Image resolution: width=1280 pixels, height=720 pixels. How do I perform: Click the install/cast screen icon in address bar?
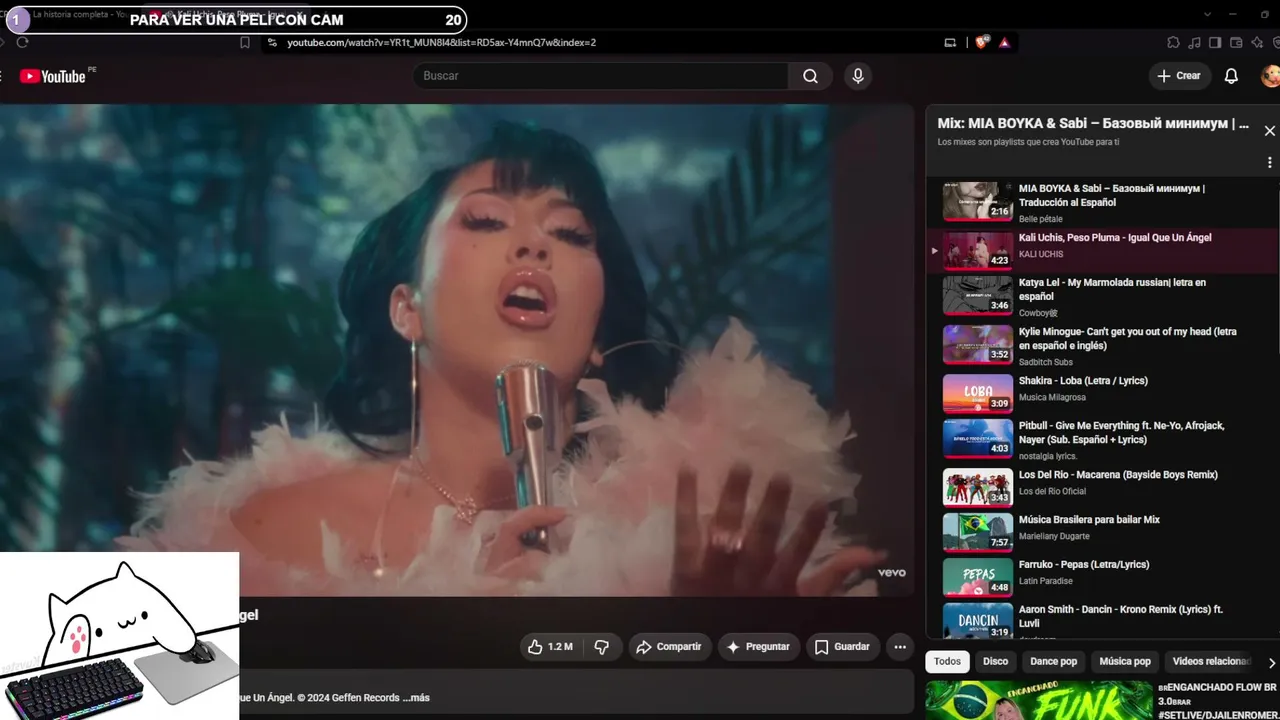pyautogui.click(x=950, y=42)
